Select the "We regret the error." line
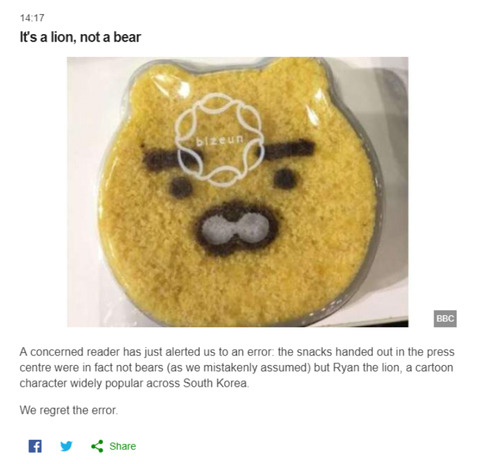480x464 pixels. [x=69, y=410]
